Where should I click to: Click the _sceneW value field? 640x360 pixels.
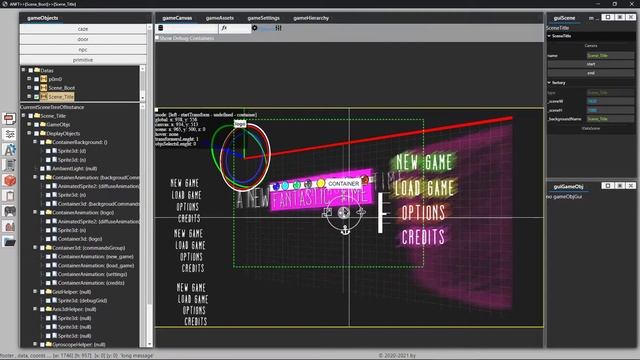610,101
